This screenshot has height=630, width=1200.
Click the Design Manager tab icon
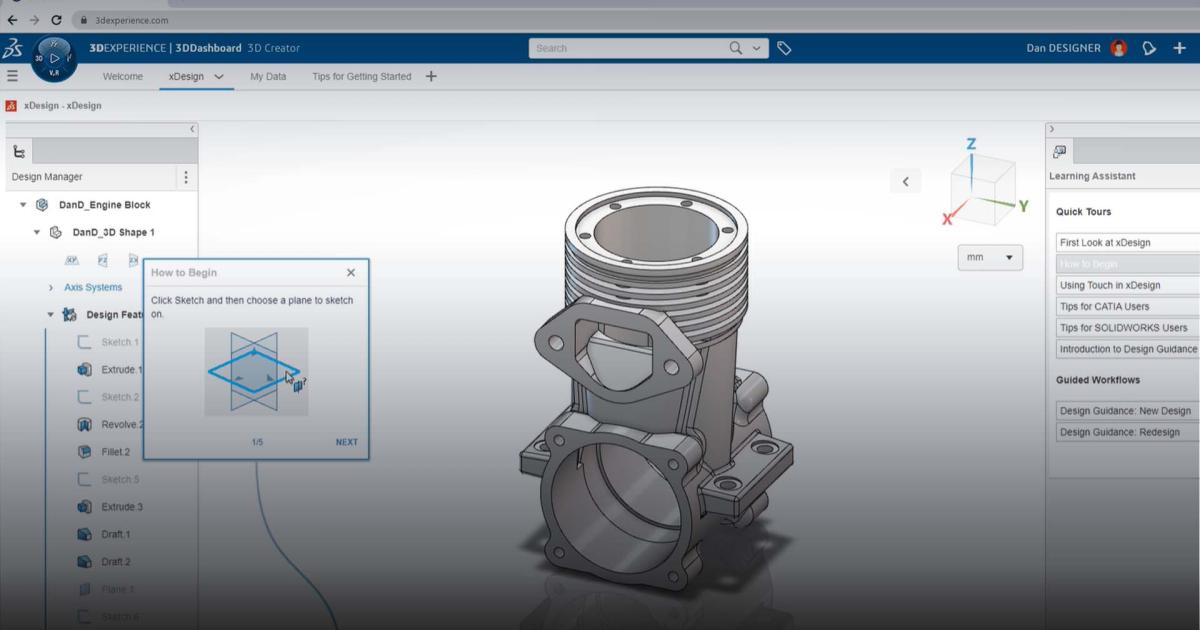coord(19,151)
